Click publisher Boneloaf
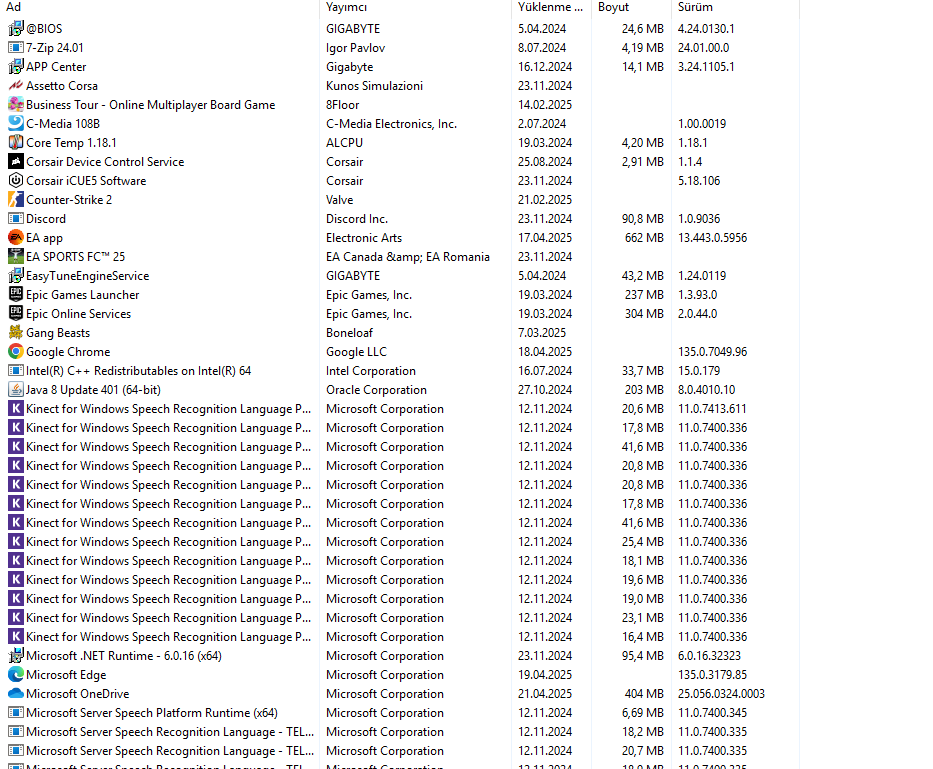 pyautogui.click(x=349, y=333)
